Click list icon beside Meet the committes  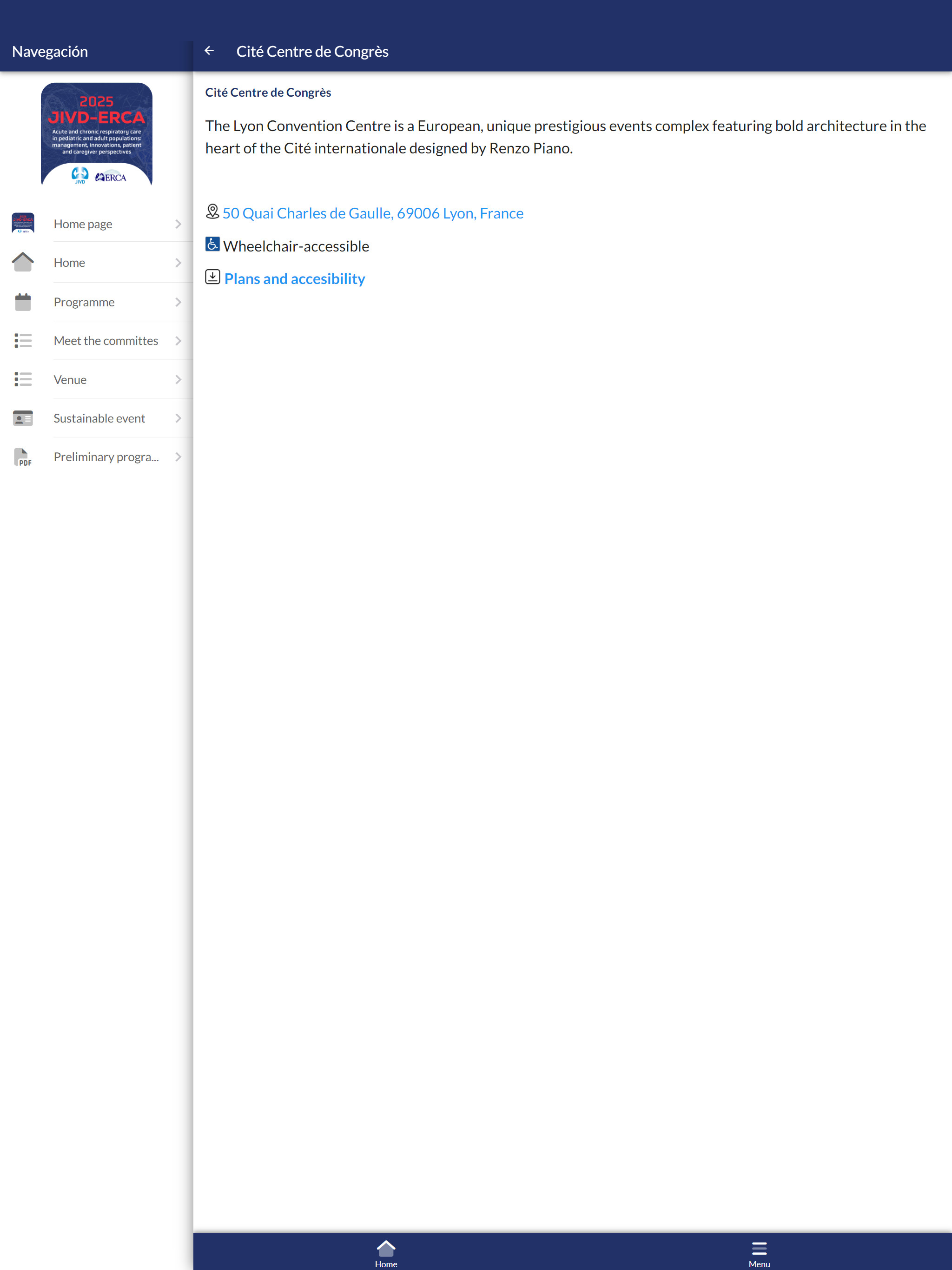[23, 340]
